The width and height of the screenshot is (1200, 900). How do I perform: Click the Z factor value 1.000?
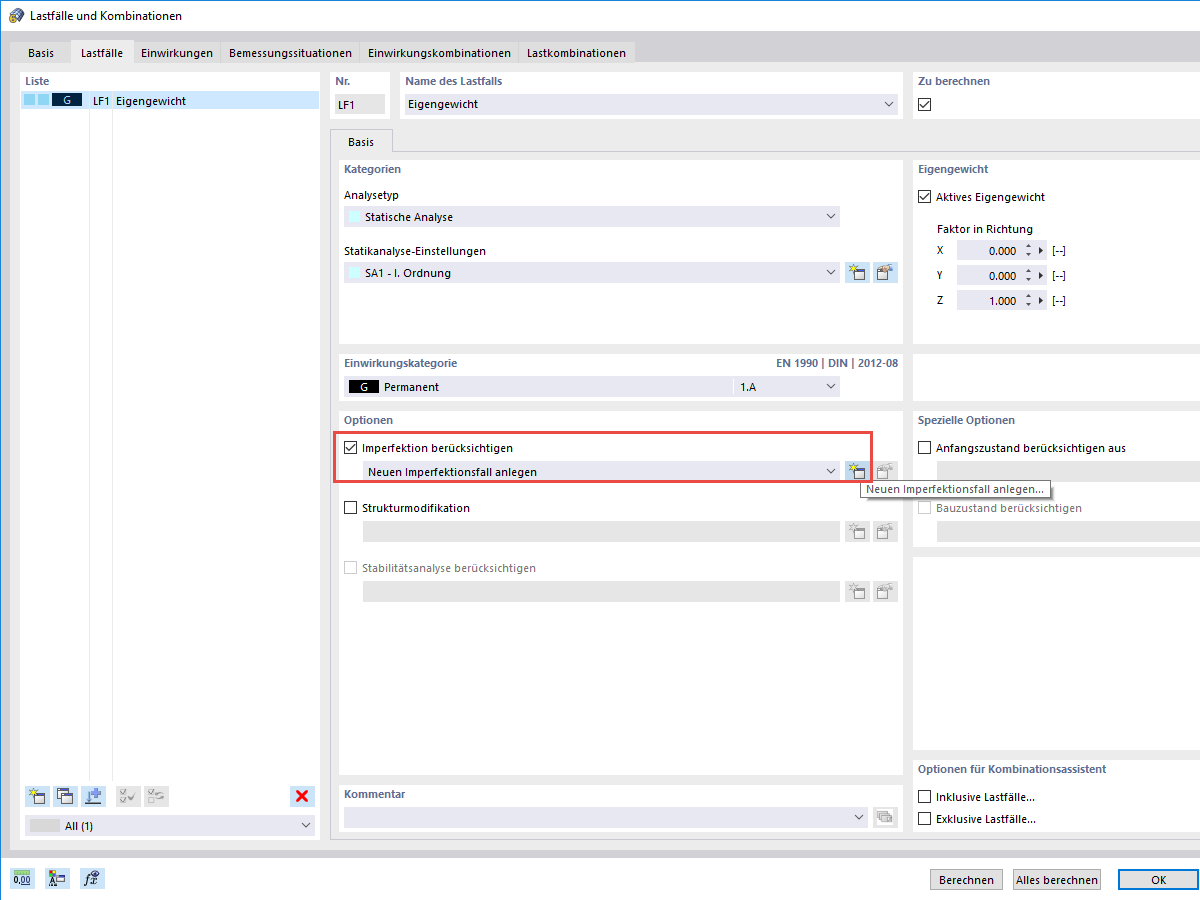1002,301
